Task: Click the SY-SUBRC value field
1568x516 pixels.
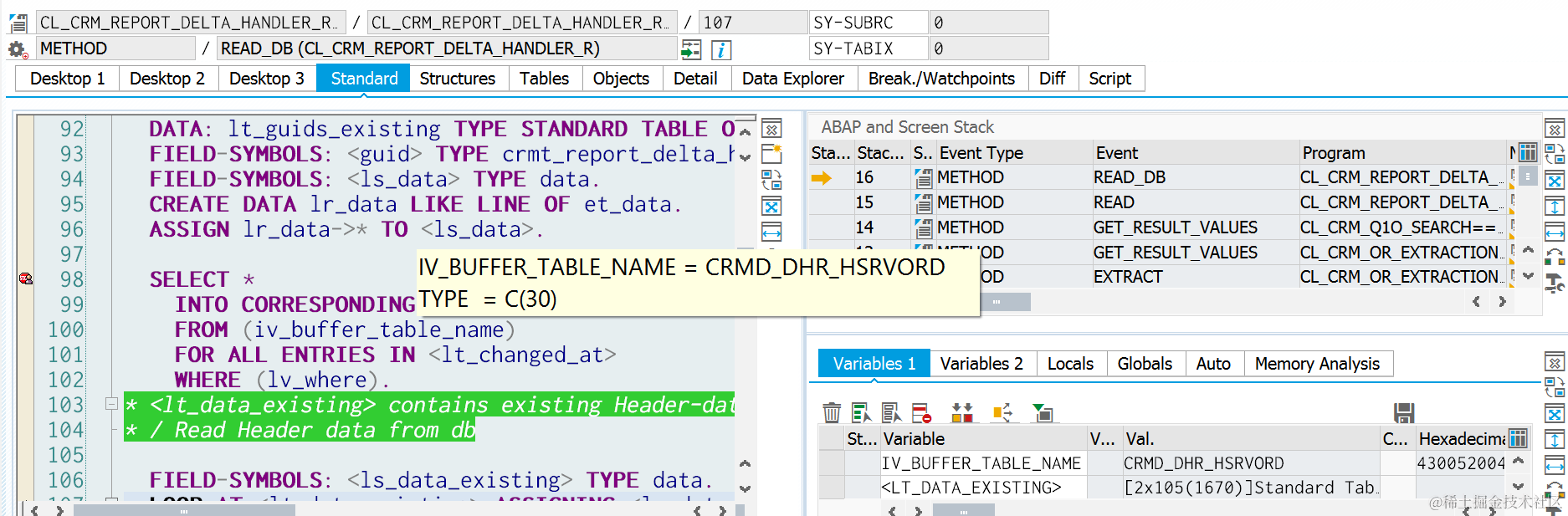Action: point(989,23)
